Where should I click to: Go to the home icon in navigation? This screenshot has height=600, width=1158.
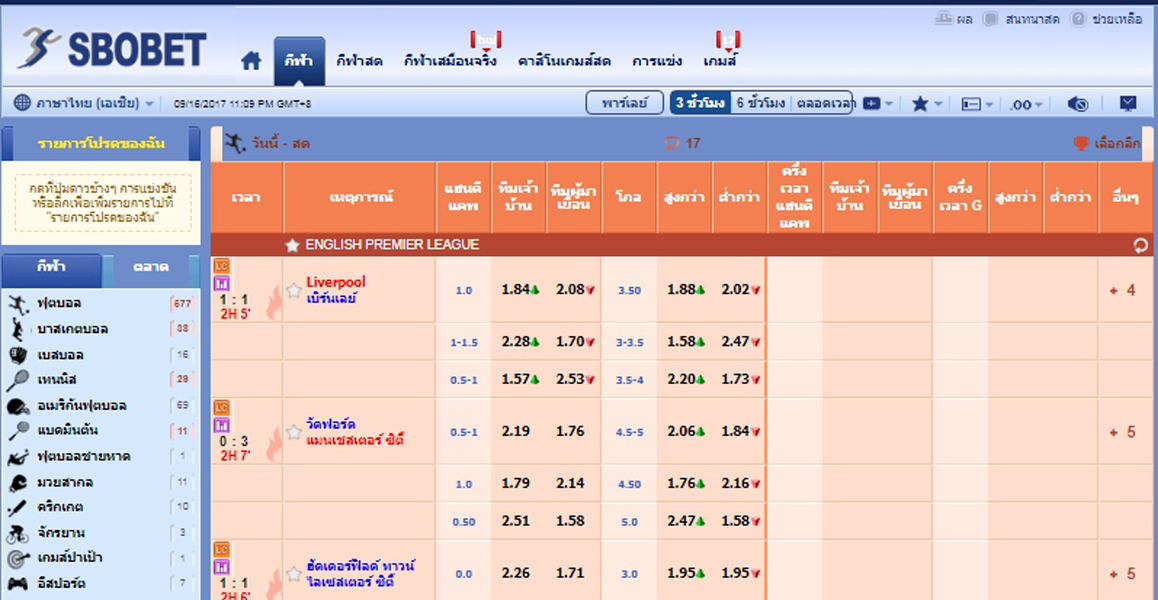click(251, 61)
